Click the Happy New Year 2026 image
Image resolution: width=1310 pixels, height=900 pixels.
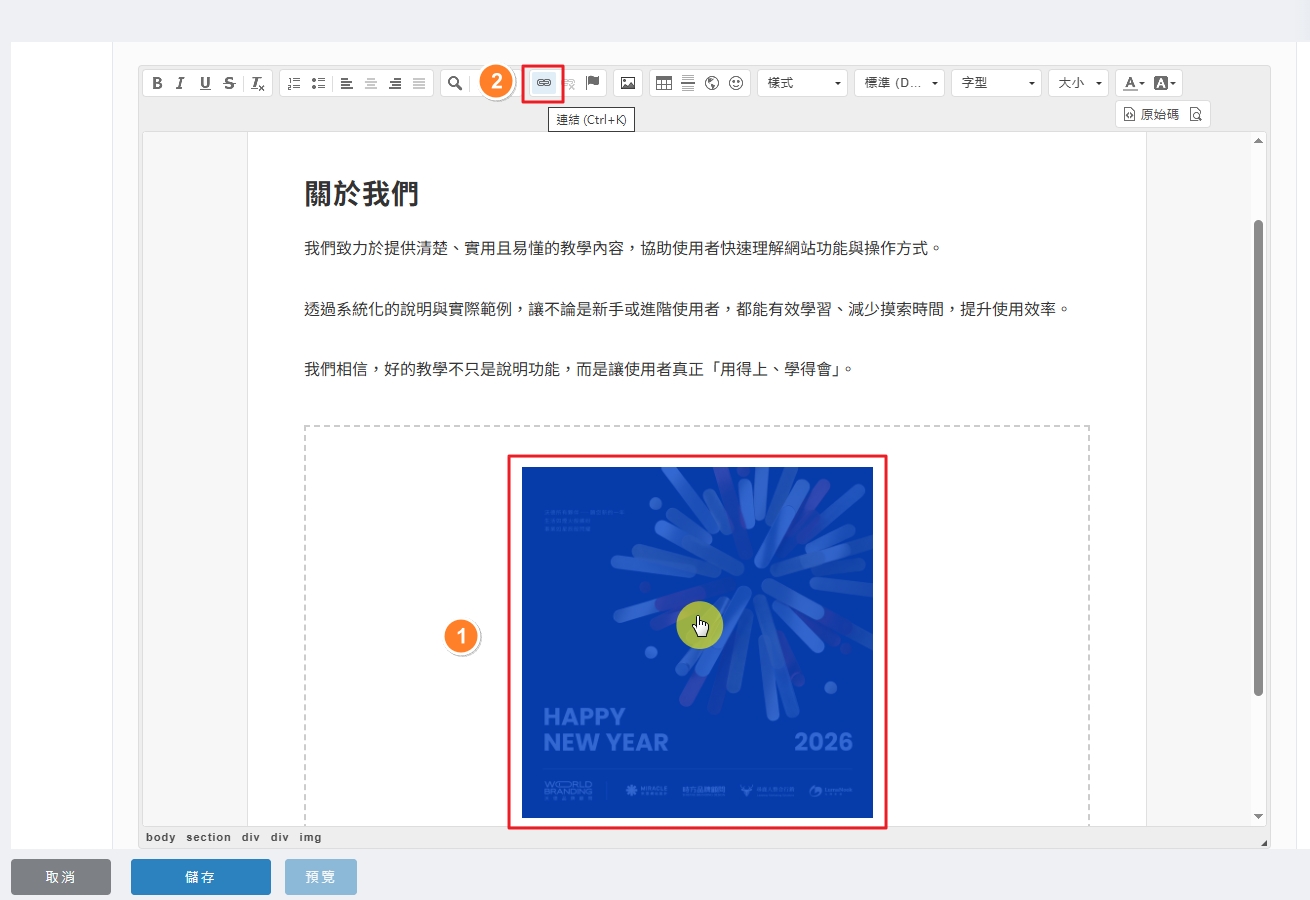click(697, 642)
